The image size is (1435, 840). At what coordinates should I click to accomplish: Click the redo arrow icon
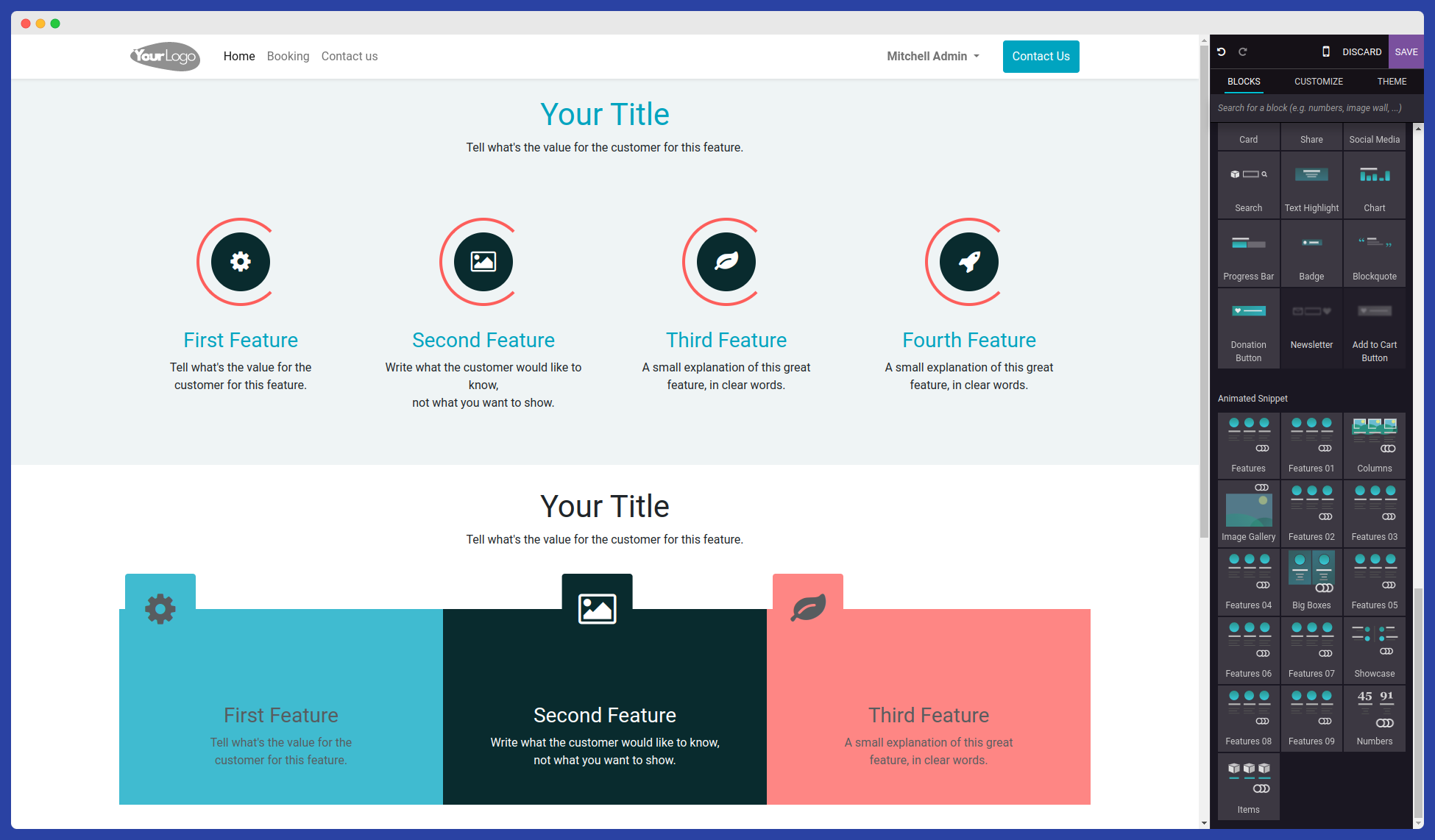click(x=1243, y=51)
